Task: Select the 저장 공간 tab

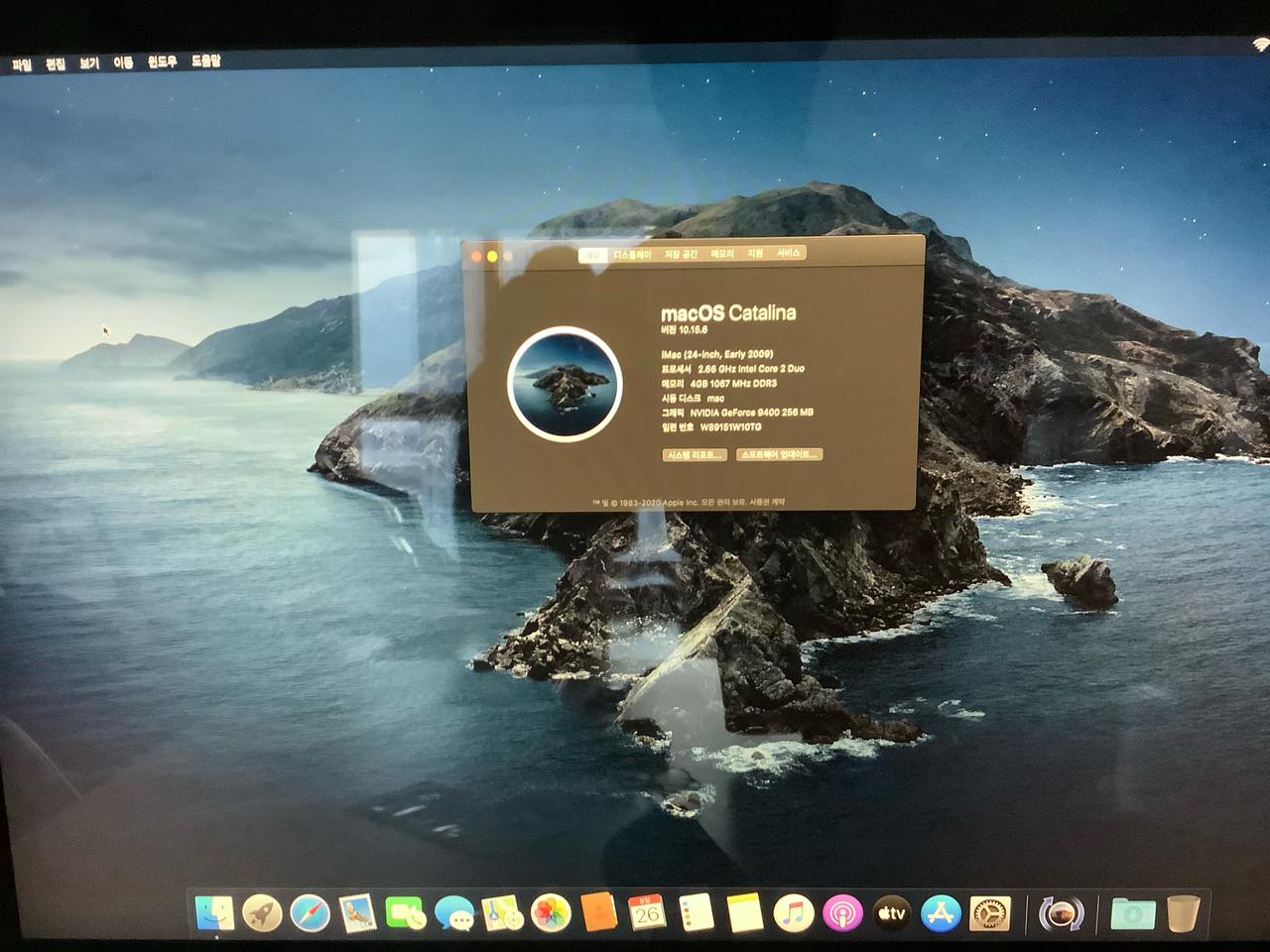Action: pyautogui.click(x=681, y=255)
